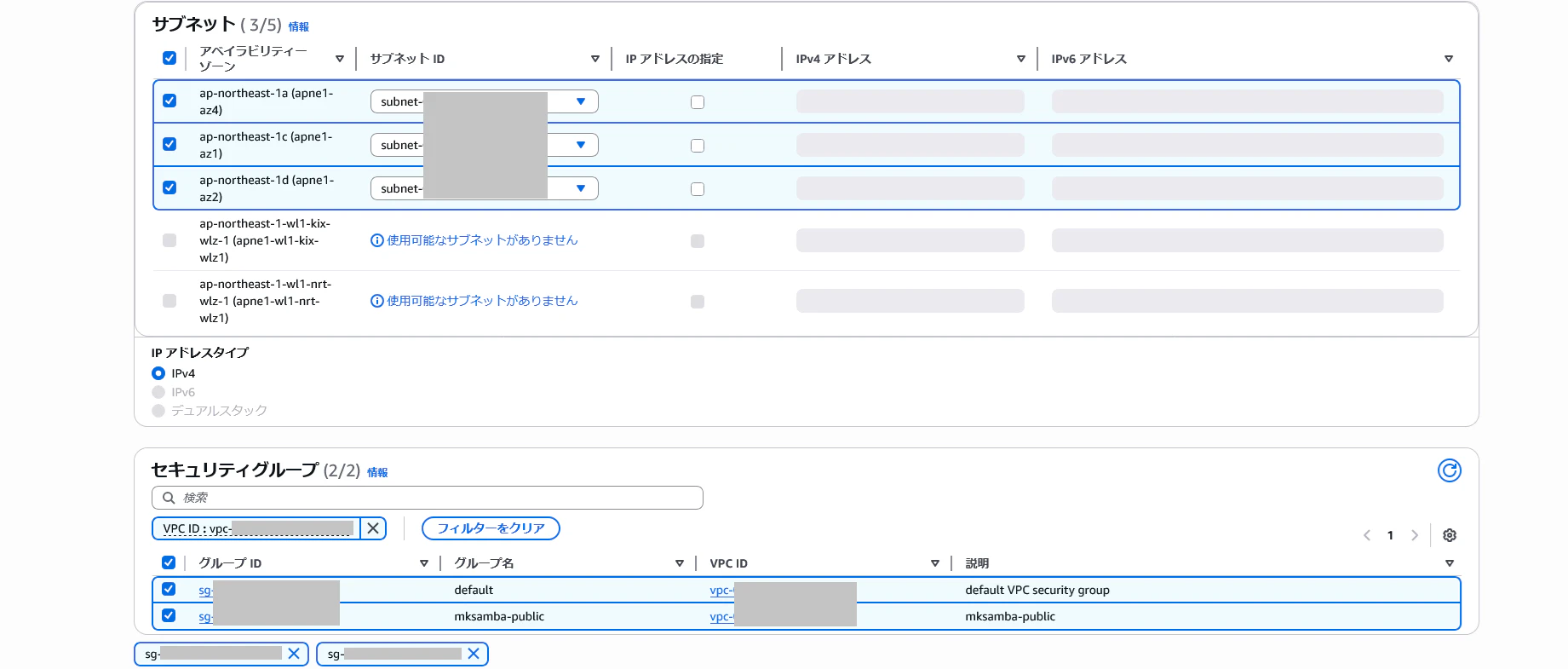Viewport: 1568px width, 669px height.
Task: Enable IP address assignment for ap-northeast-1c
Action: click(x=698, y=146)
